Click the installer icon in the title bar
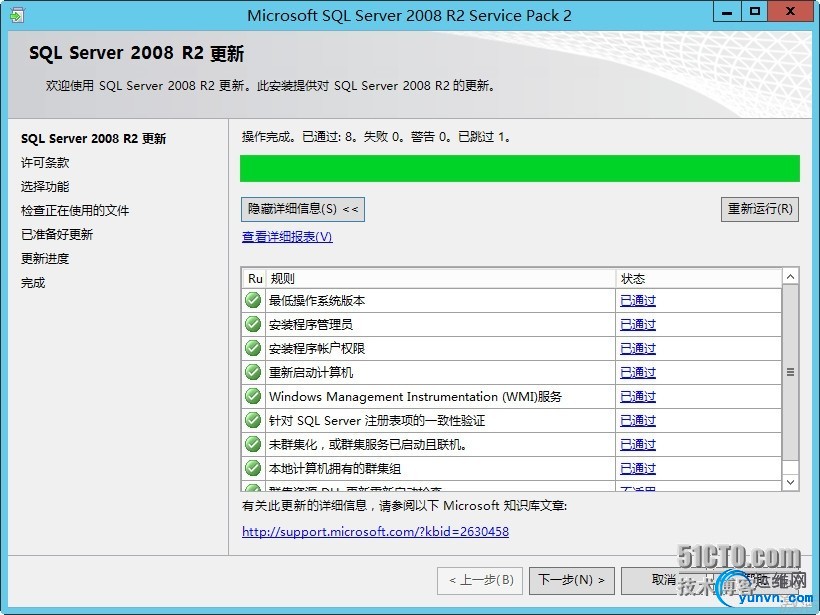This screenshot has width=820, height=615. pos(16,15)
